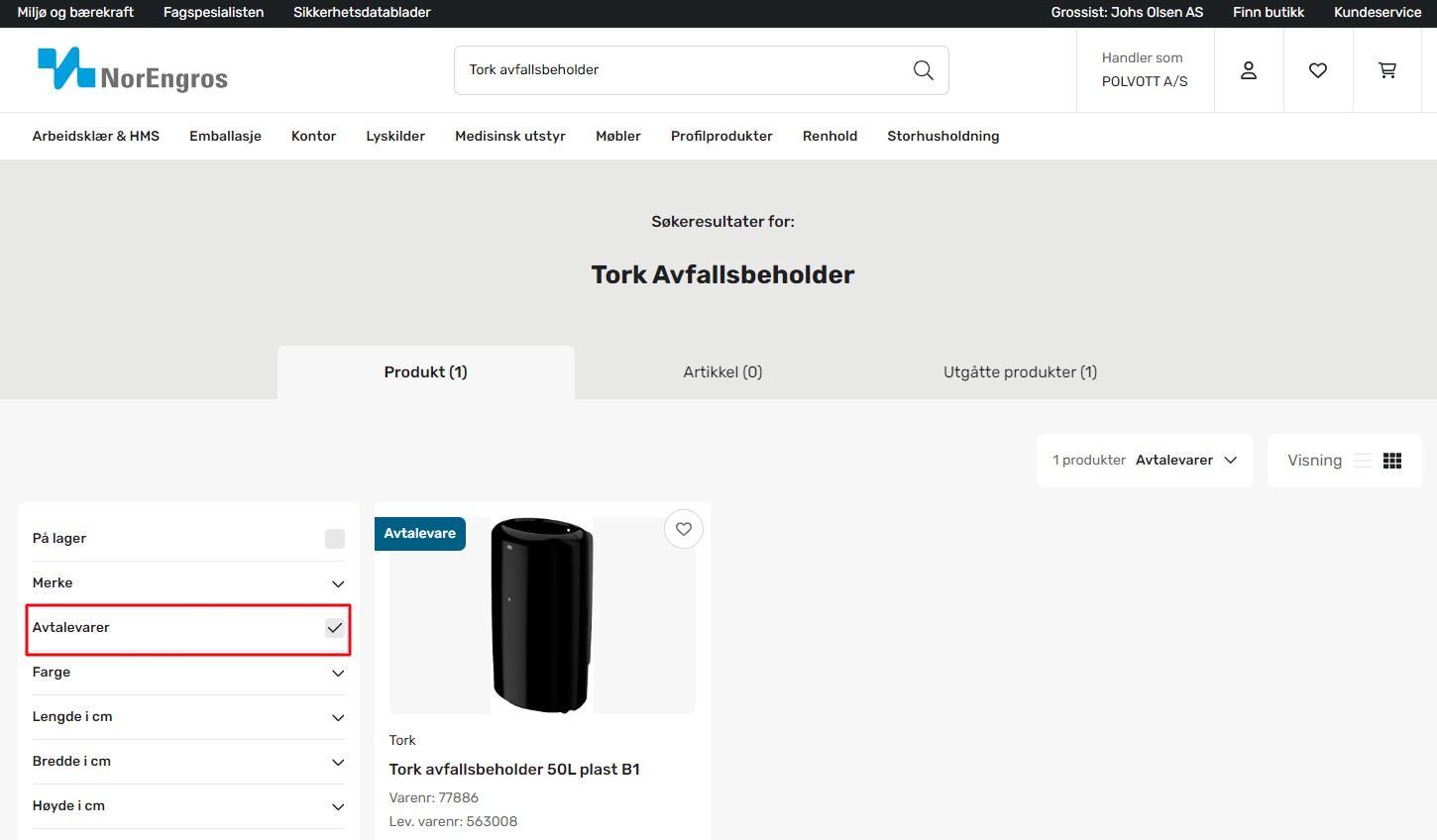The height and width of the screenshot is (840, 1437).
Task: Open the black Tork bin product image
Action: coord(542,614)
